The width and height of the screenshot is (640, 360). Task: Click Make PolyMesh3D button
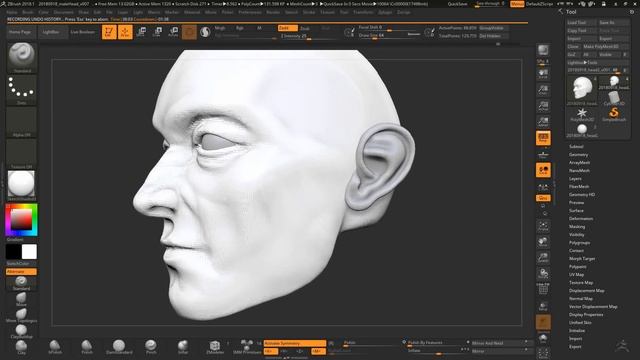pos(605,47)
